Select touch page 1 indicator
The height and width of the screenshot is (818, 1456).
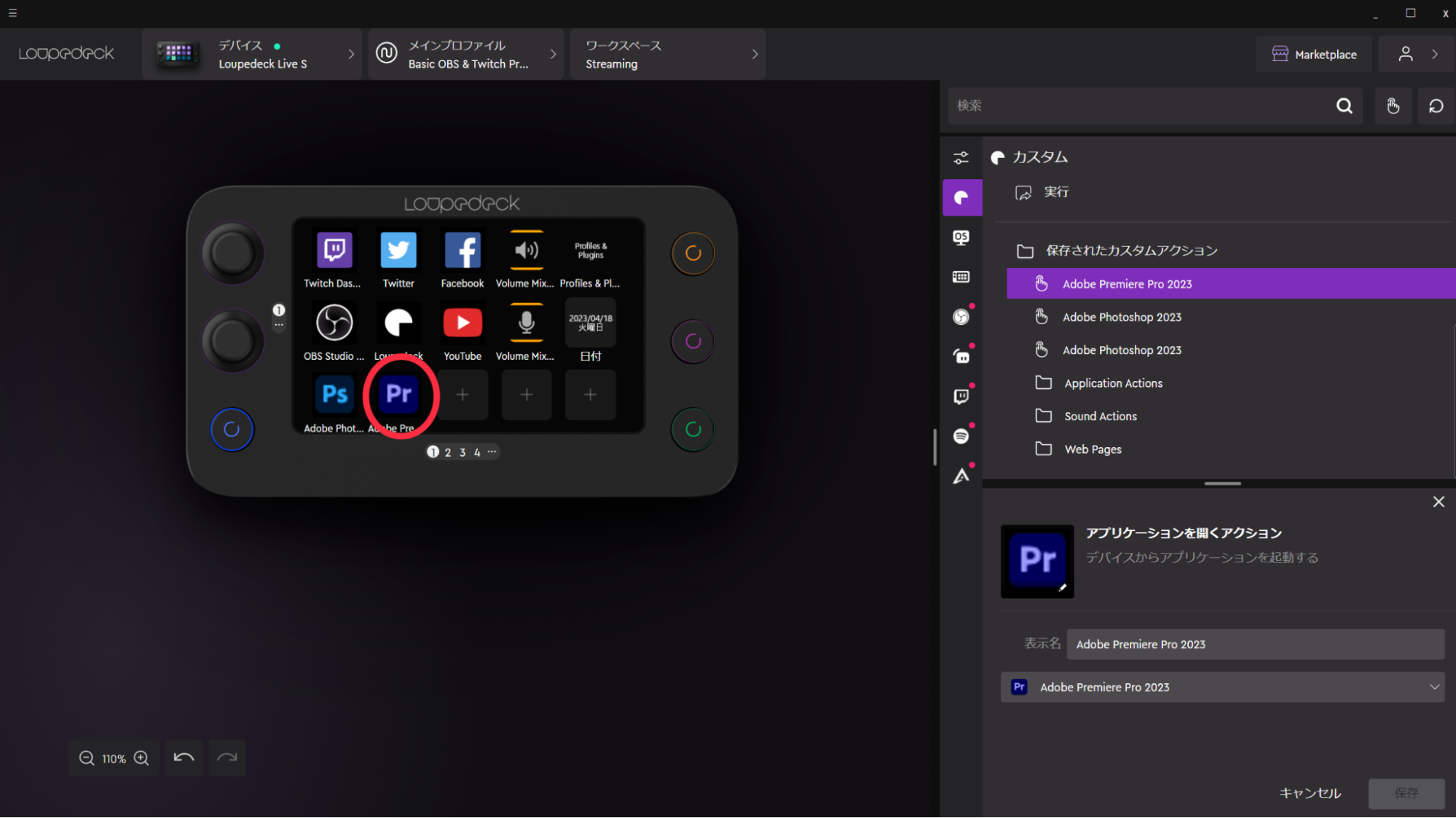[x=433, y=452]
